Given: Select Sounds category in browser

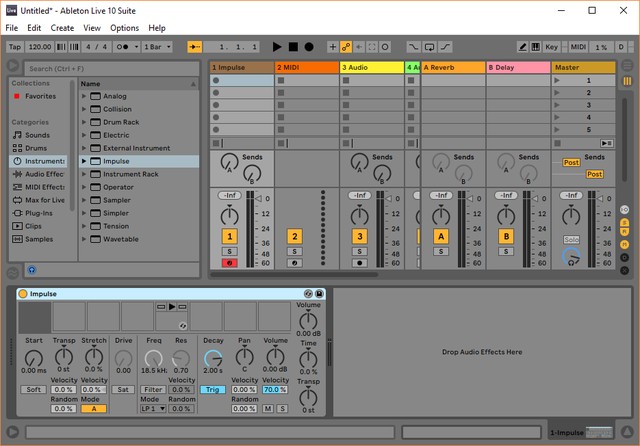Looking at the screenshot, I should [37, 134].
